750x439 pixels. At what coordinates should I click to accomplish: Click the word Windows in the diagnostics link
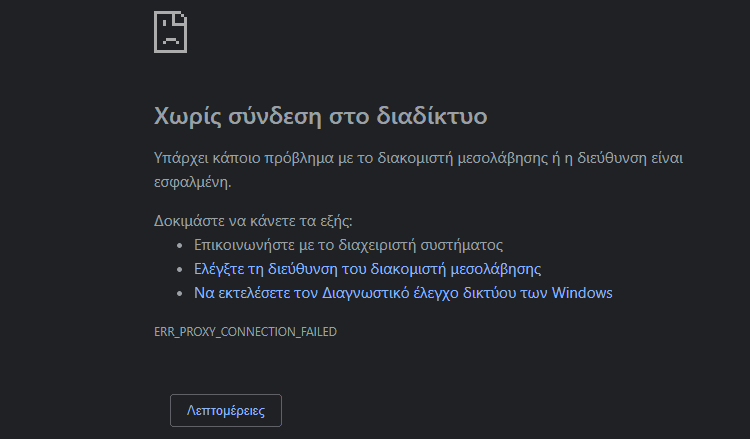click(x=582, y=293)
